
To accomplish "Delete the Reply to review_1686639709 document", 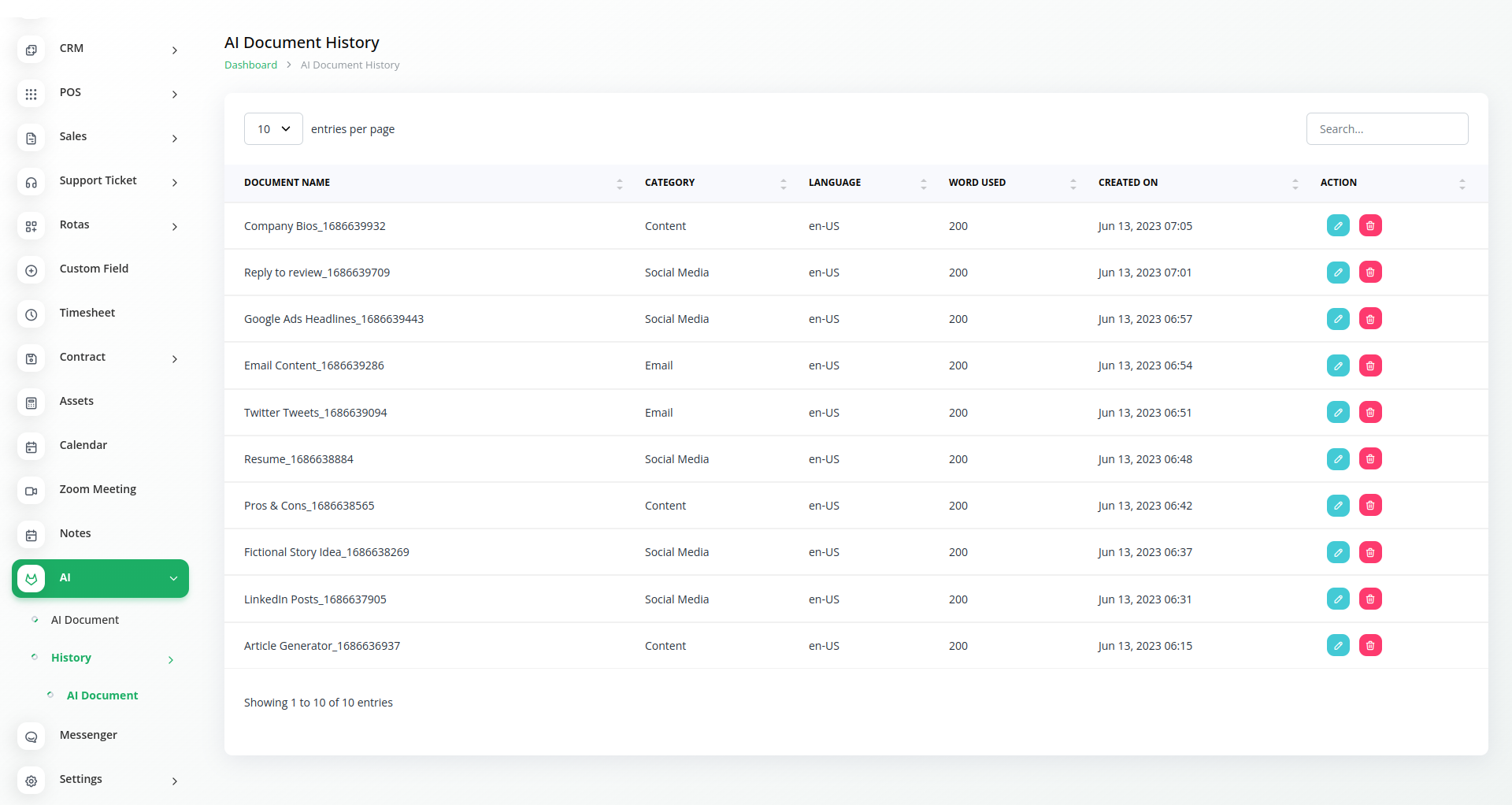I will click(1370, 273).
